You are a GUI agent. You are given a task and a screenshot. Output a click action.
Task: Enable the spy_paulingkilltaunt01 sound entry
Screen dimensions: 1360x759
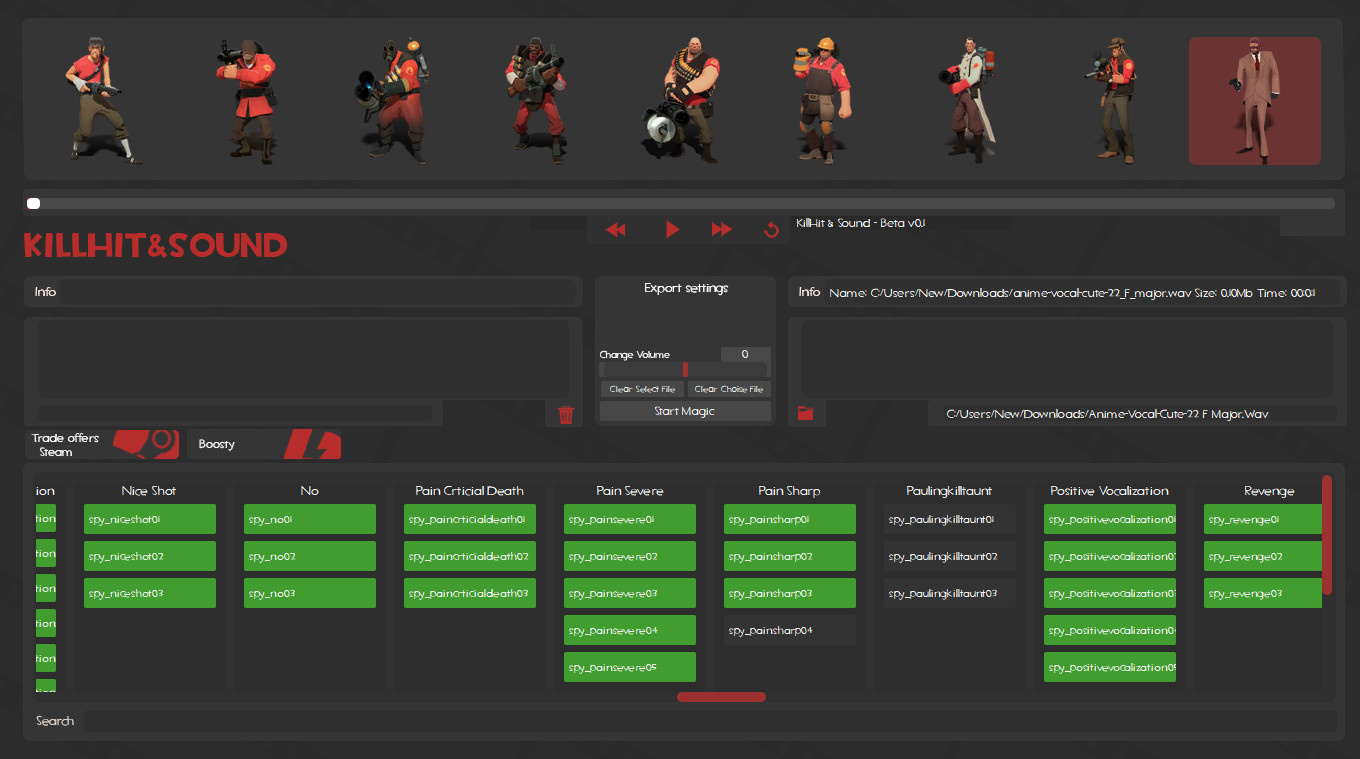[949, 519]
